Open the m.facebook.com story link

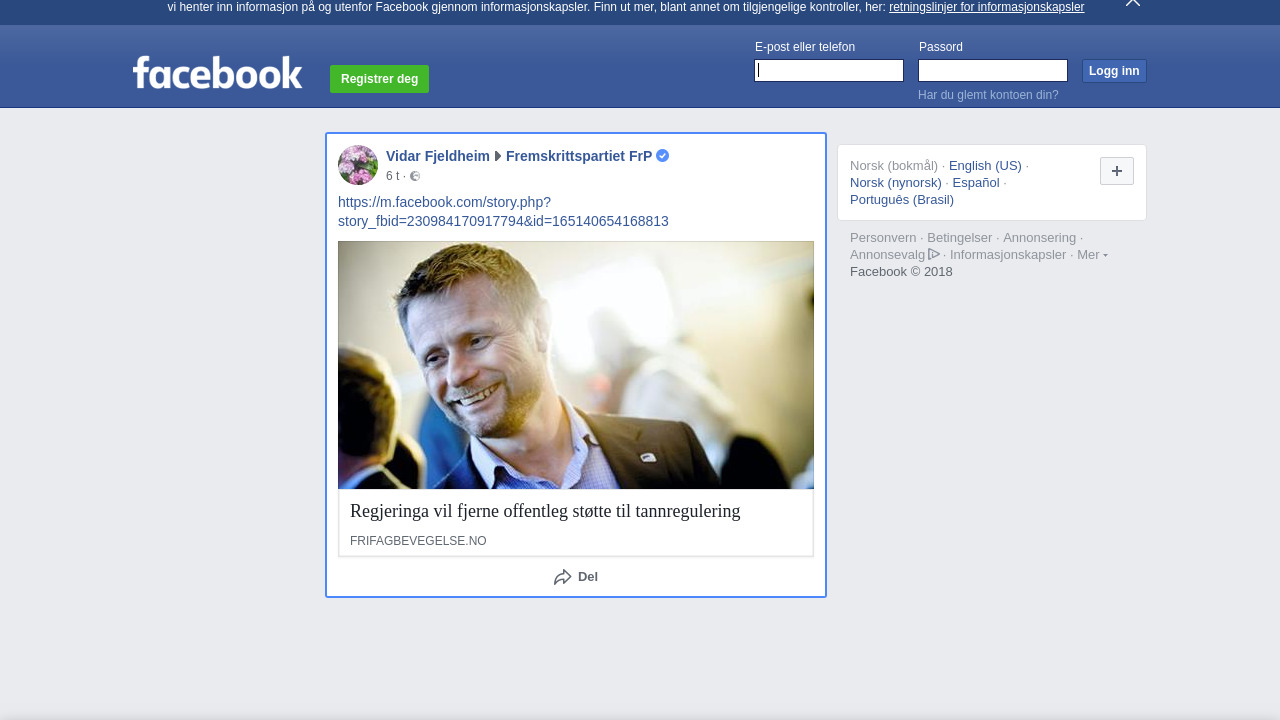pyautogui.click(x=503, y=212)
